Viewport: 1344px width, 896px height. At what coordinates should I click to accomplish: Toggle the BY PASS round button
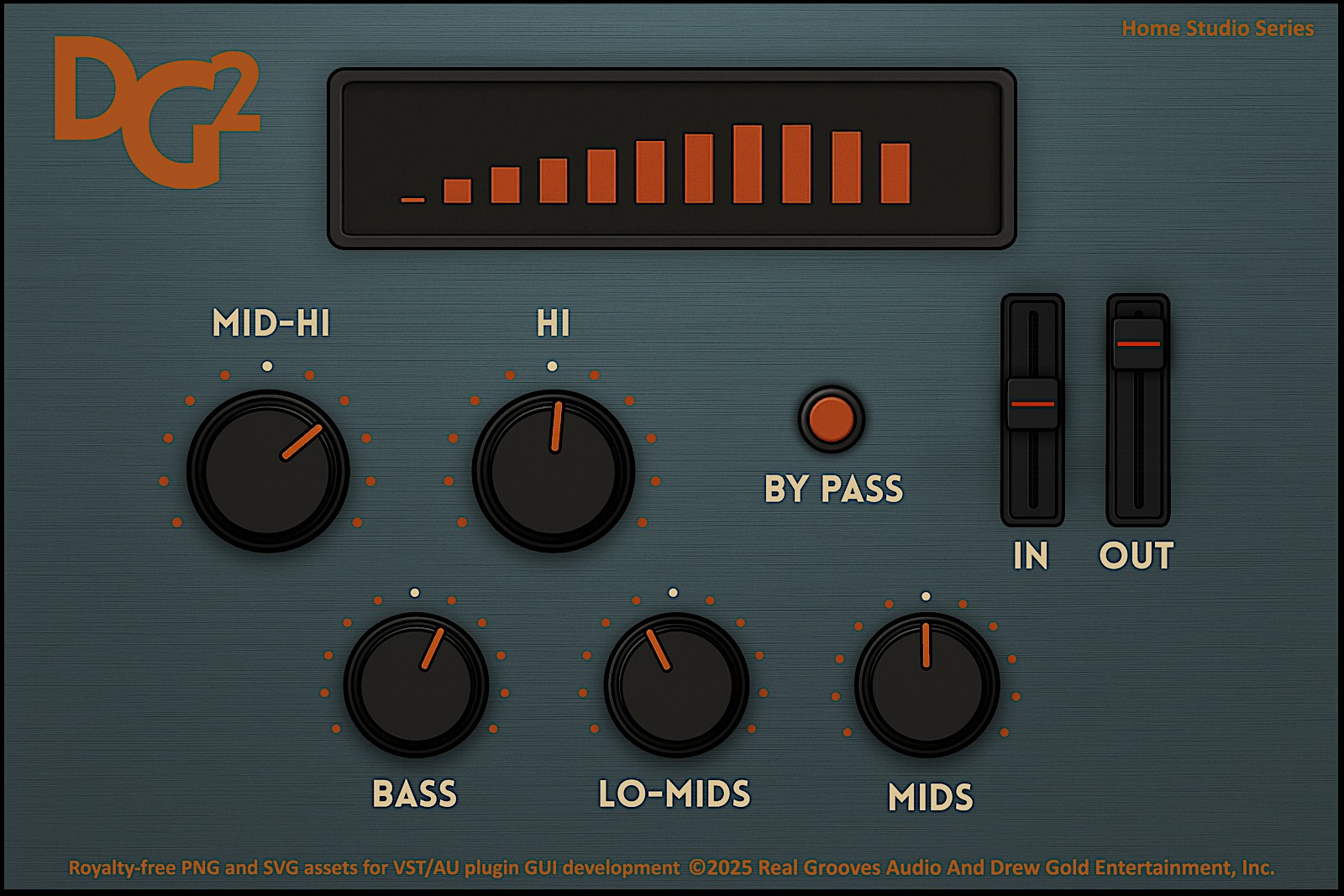[x=831, y=419]
